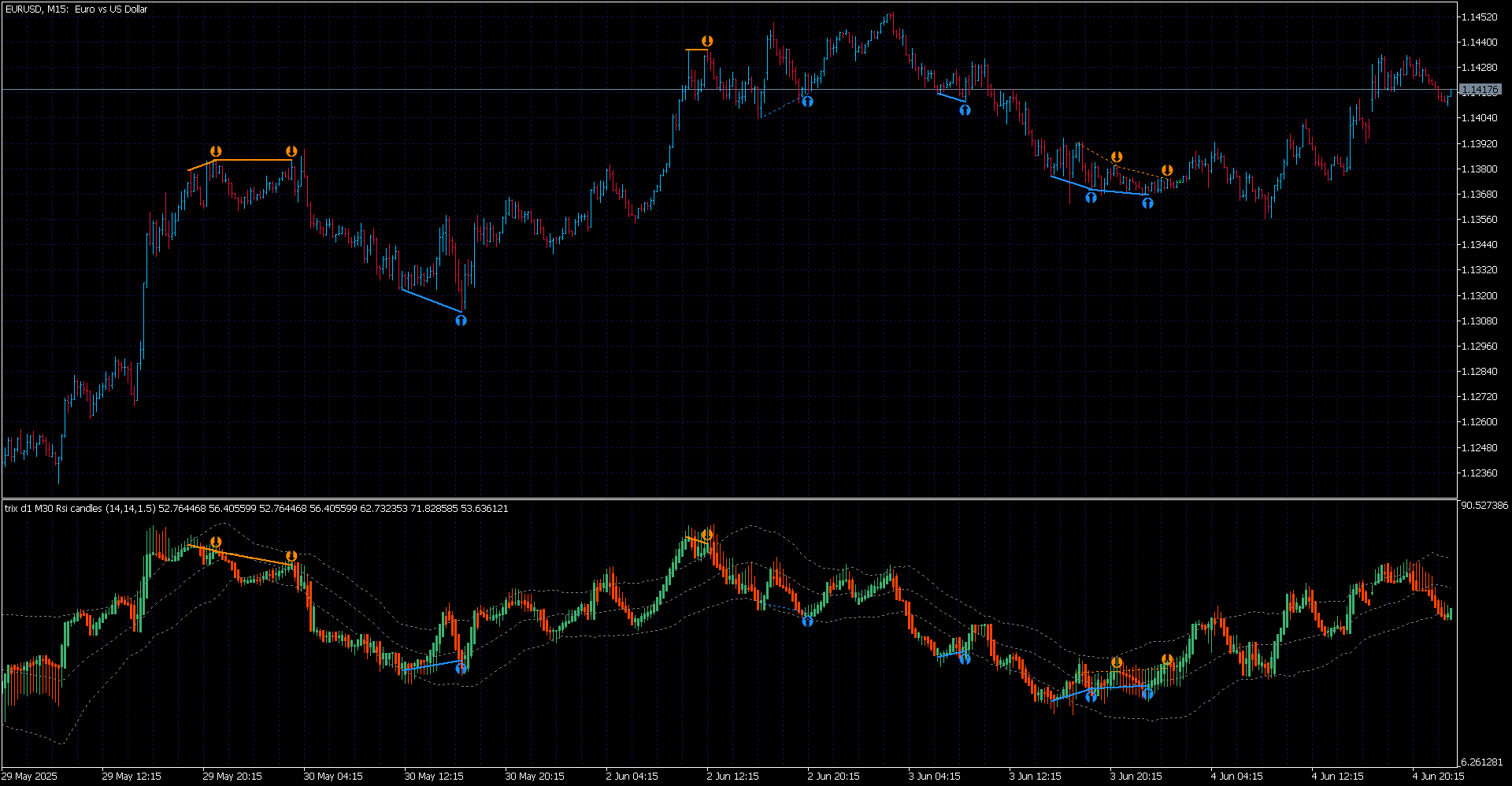Select the right orange arrow above the 3 Jun RSI bottom

1167,659
